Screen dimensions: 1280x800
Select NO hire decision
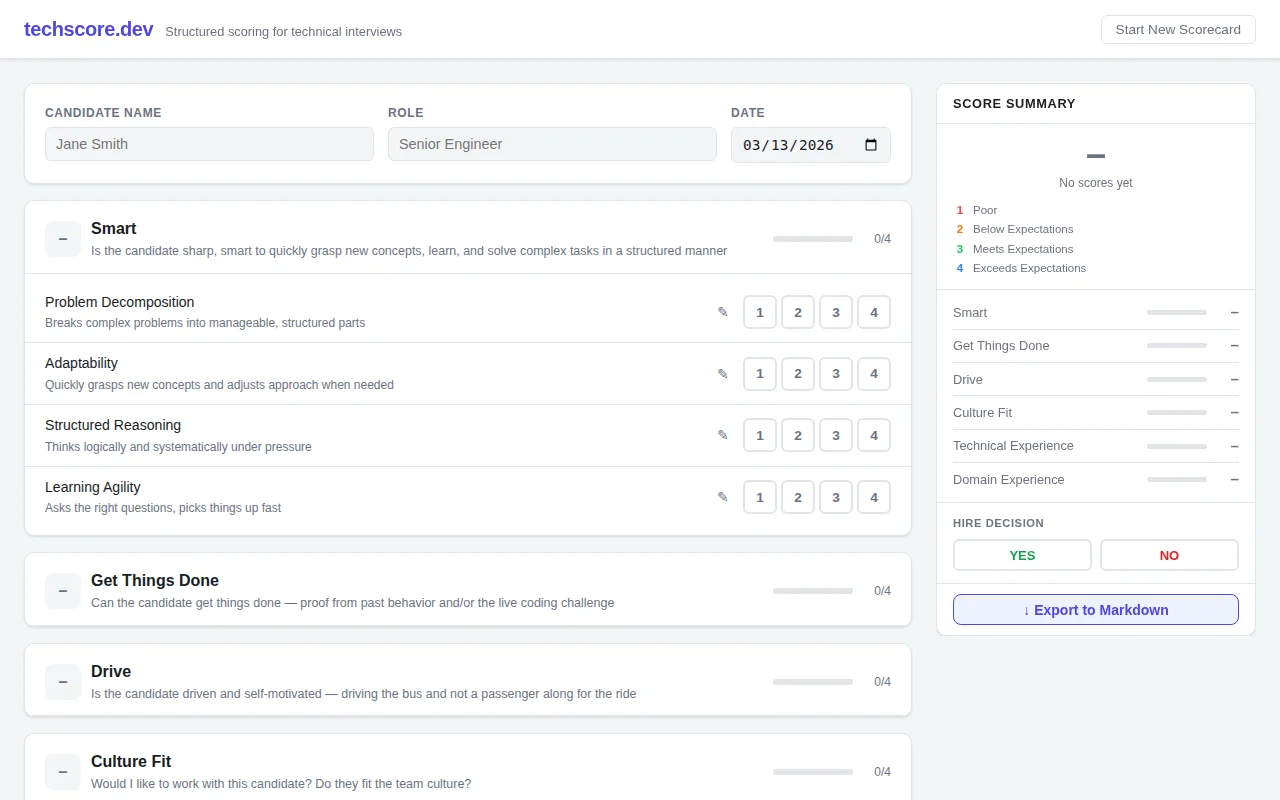(1169, 555)
